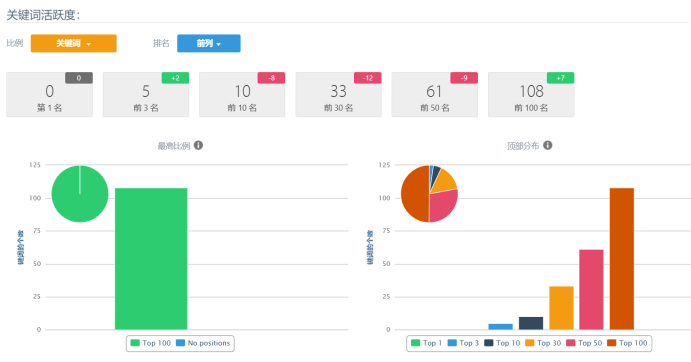Click the +7 badge on 前100名 card

[x=560, y=78]
